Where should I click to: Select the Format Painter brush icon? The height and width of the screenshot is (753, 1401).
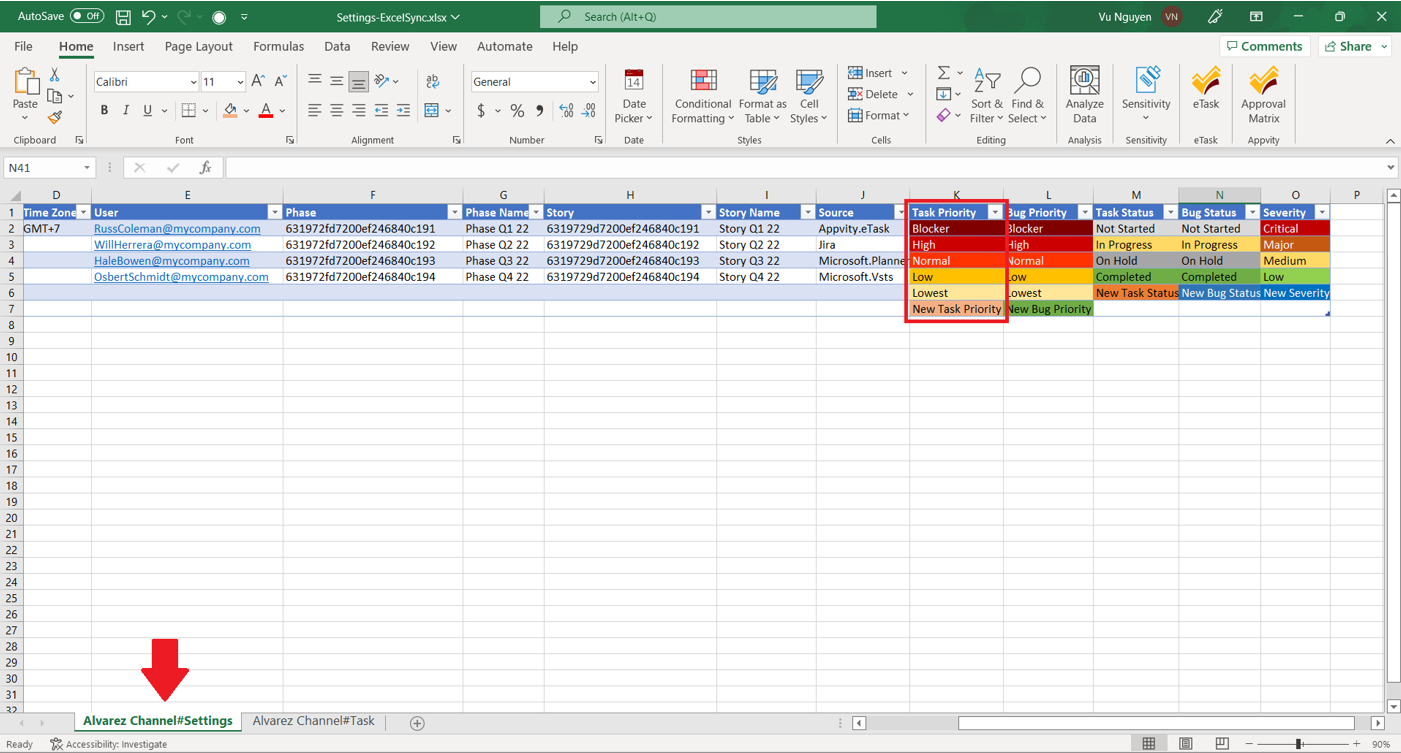[55, 118]
